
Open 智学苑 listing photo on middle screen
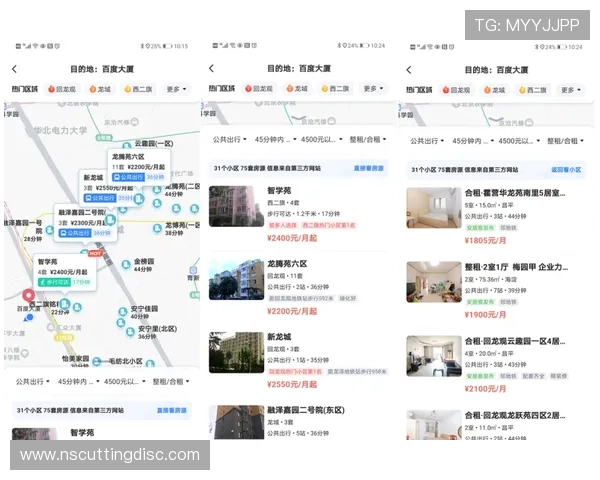pyautogui.click(x=236, y=206)
